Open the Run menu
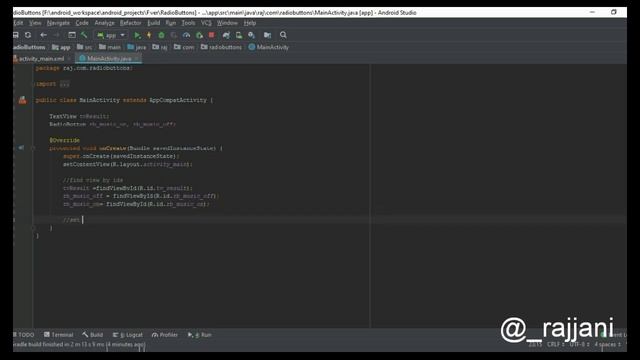Image resolution: width=640 pixels, height=360 pixels. 171,23
